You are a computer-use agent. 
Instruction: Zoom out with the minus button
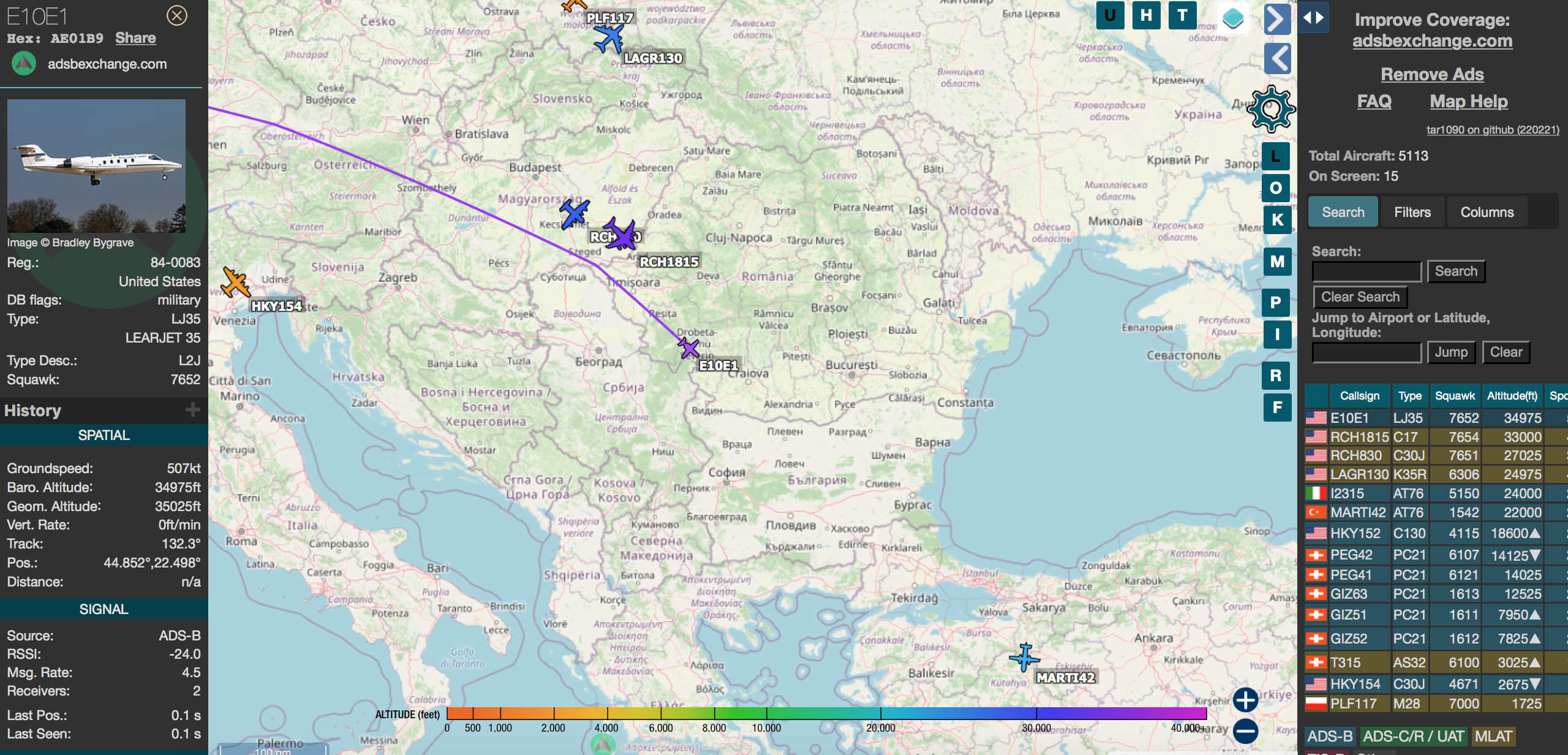1245,731
